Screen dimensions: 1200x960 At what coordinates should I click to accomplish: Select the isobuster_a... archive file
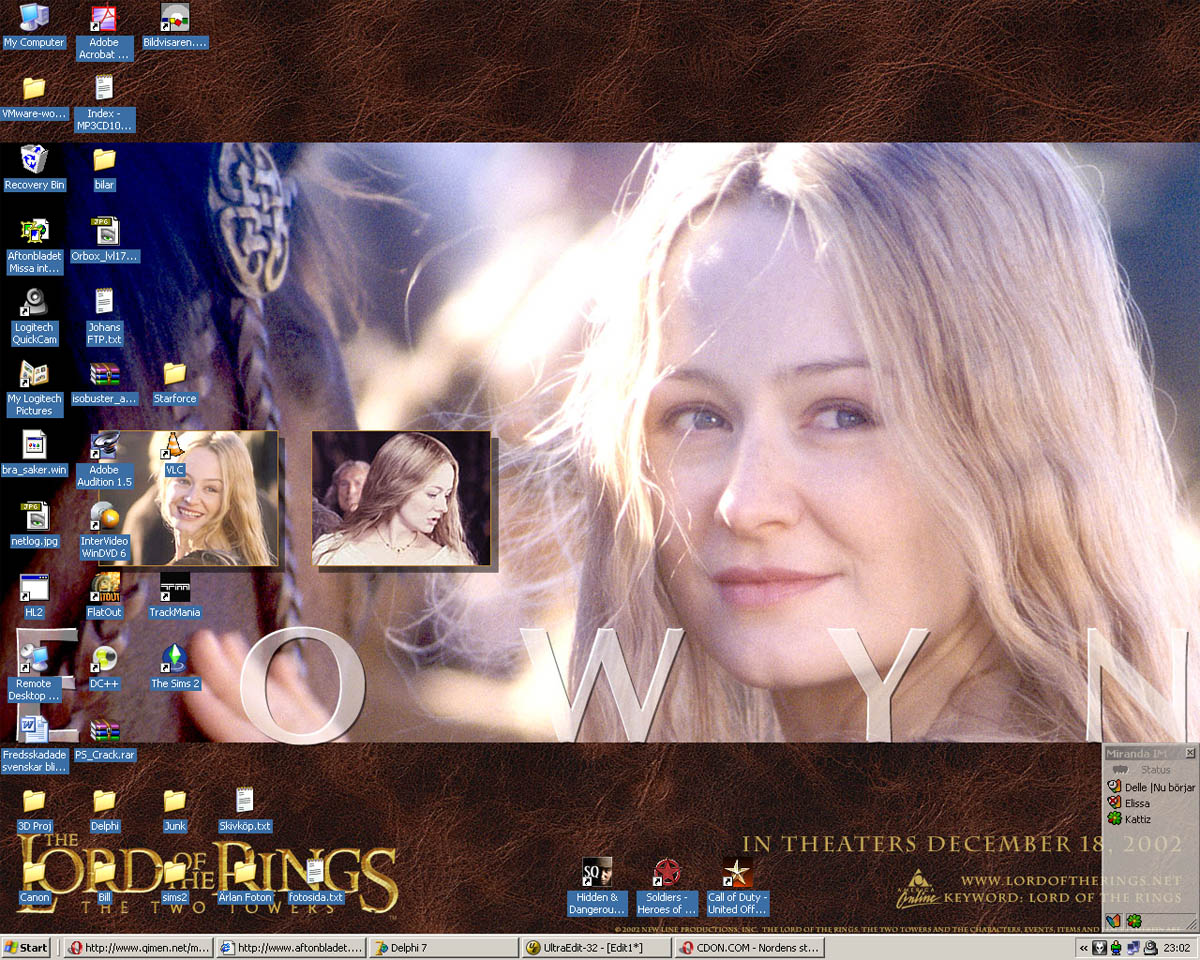coord(104,383)
